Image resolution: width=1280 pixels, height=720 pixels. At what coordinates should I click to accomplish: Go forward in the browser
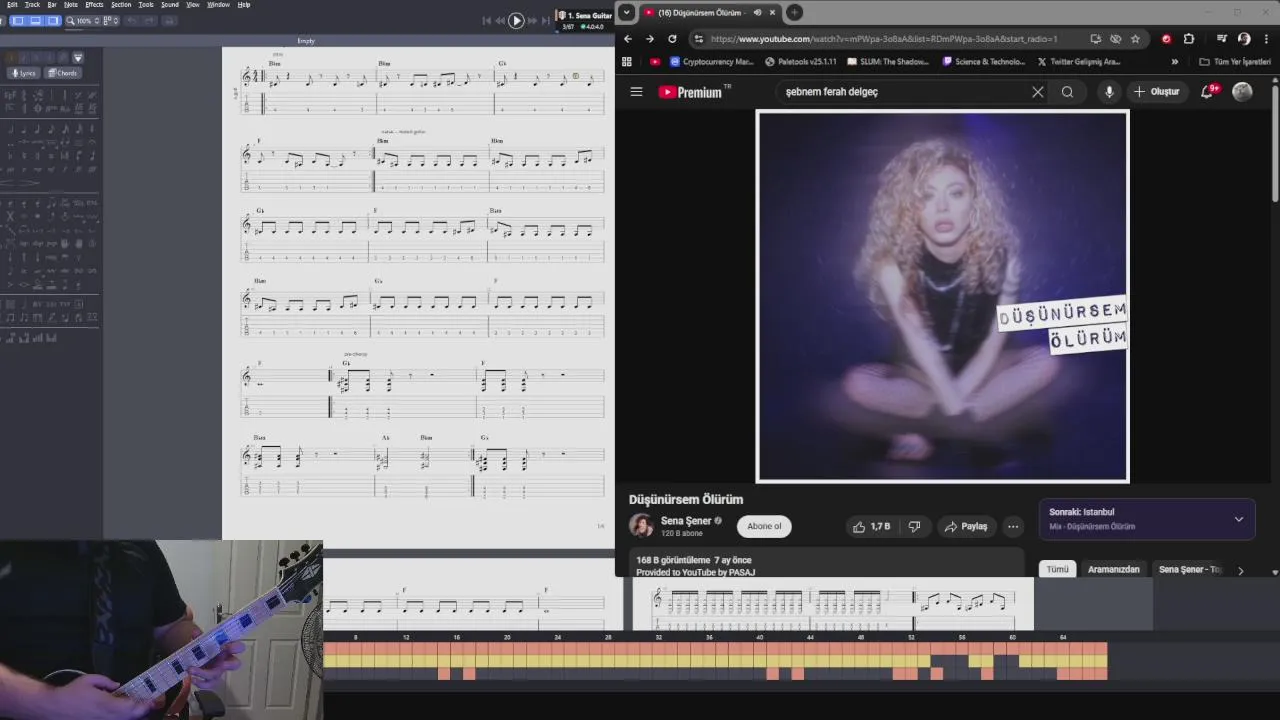coord(650,39)
